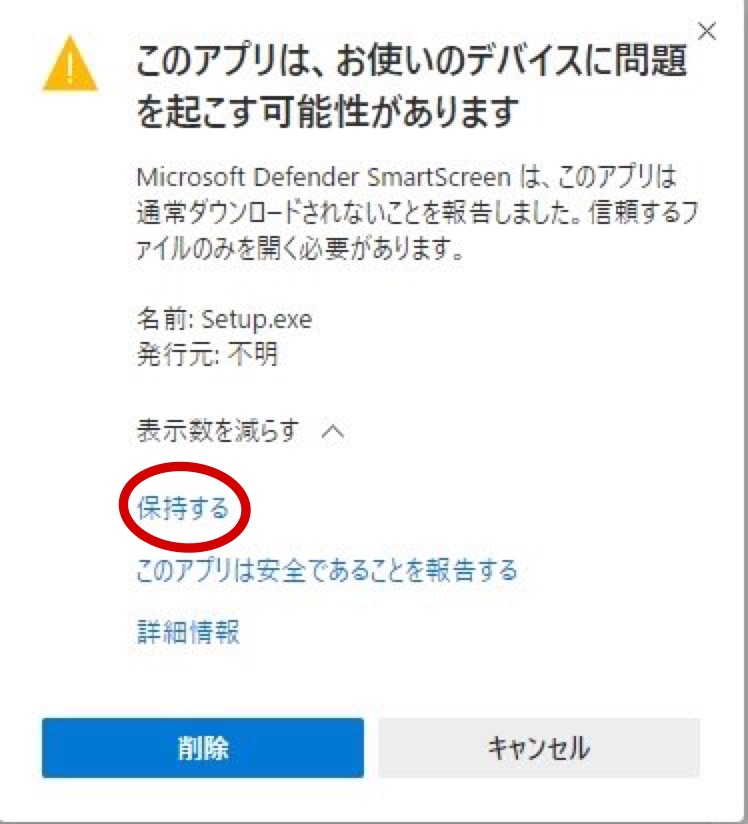Click the text このアプリは in the description

[x=617, y=177]
